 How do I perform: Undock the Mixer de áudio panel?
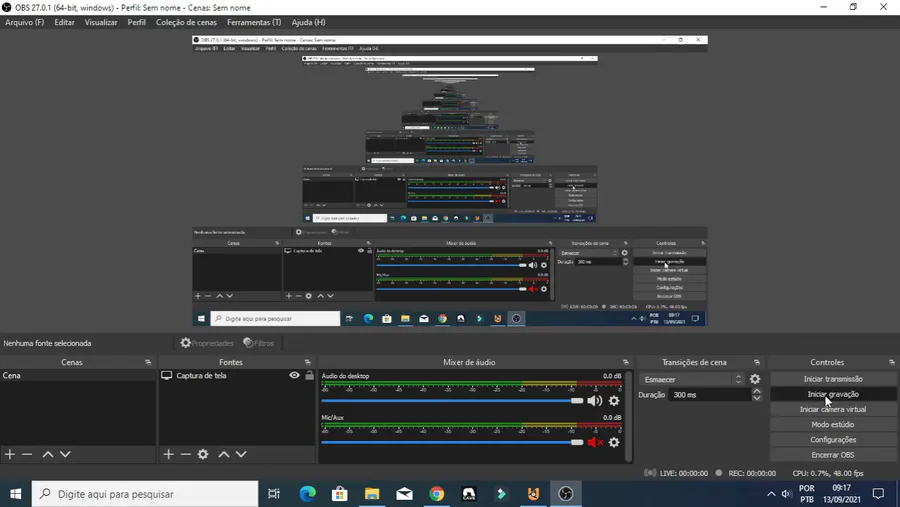tap(626, 362)
